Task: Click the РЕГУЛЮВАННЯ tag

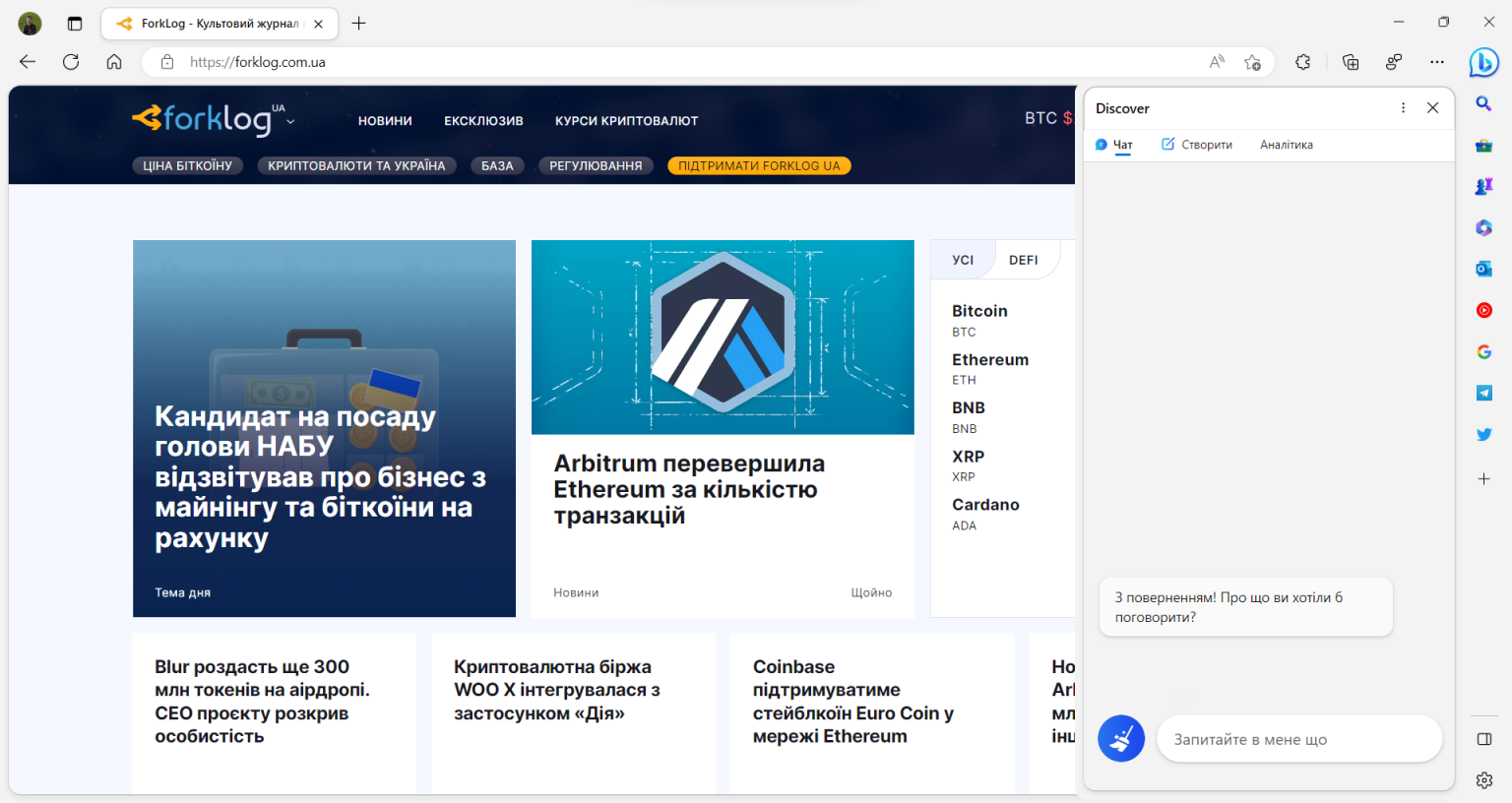Action: click(x=596, y=166)
